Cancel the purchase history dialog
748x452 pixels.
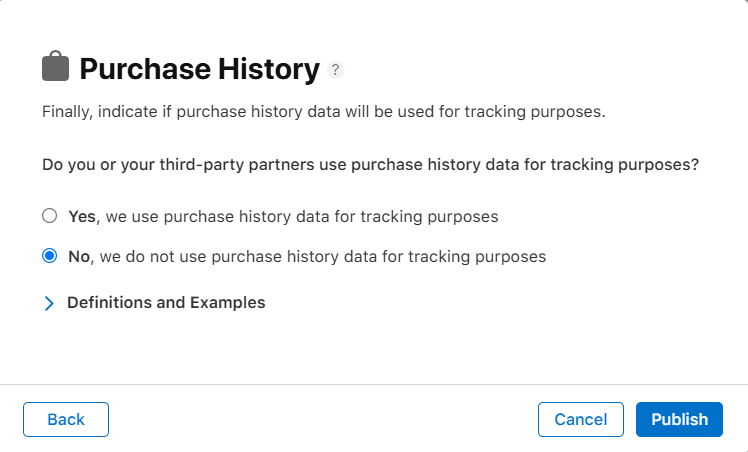[x=580, y=419]
